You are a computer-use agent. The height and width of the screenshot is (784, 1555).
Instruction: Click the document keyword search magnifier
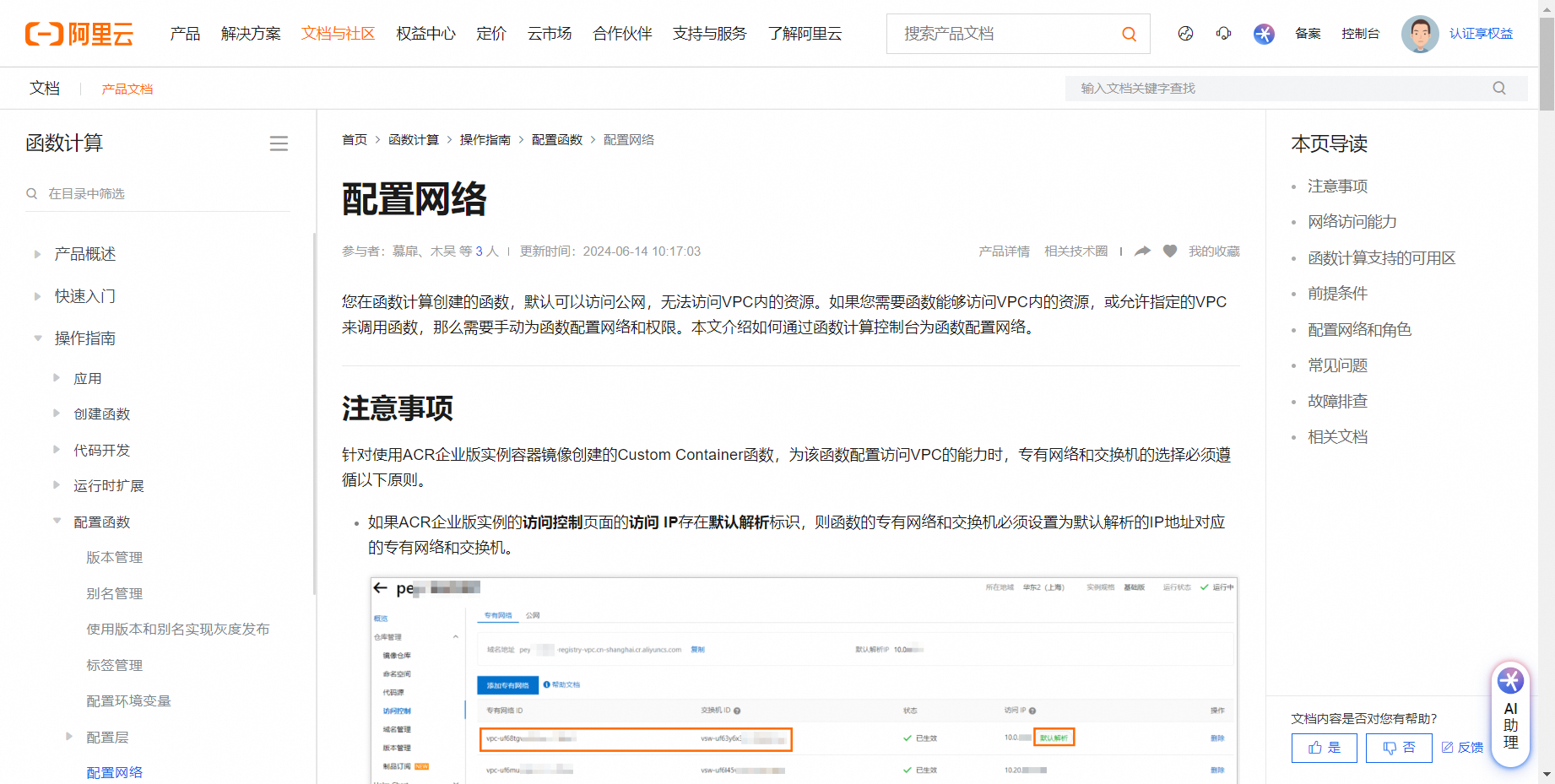(x=1499, y=88)
